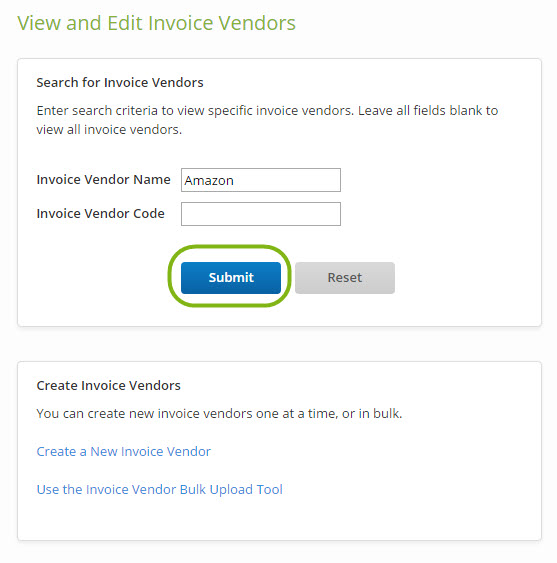Click the 'one at a time, or in bulk' sentence
The image size is (557, 563).
pyautogui.click(x=219, y=413)
